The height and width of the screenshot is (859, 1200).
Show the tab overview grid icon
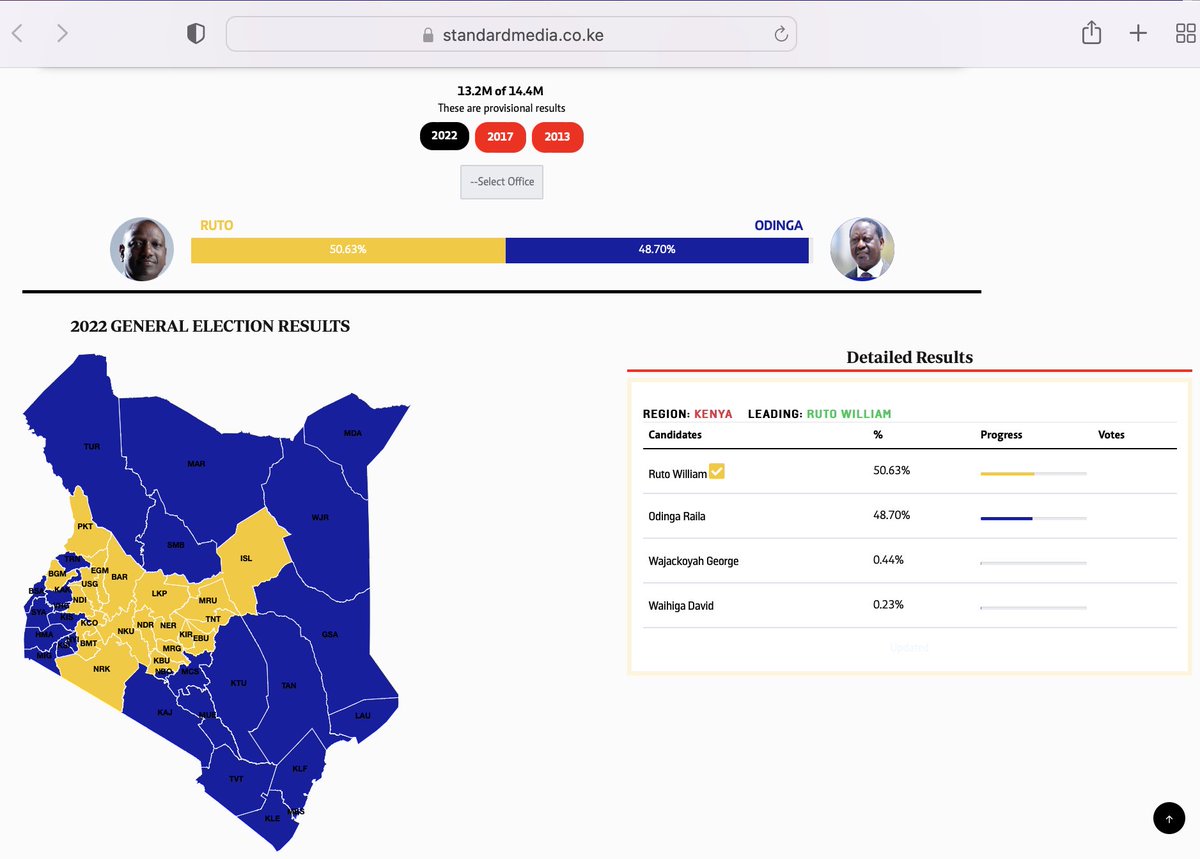(1185, 34)
